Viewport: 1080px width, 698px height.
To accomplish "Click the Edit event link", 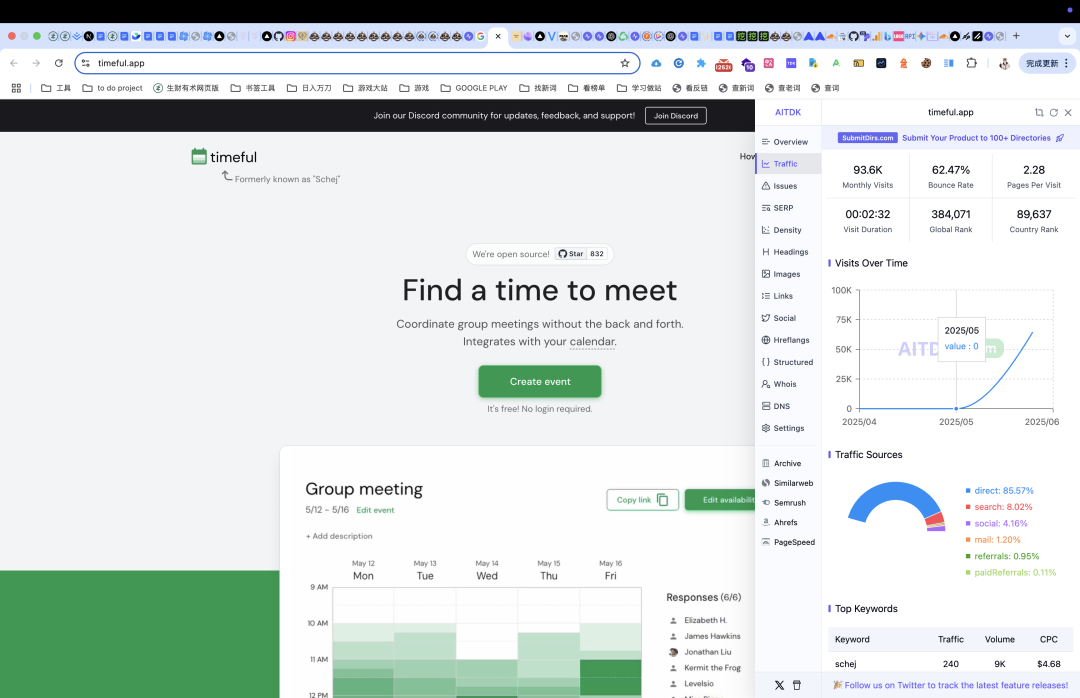I will (x=375, y=511).
